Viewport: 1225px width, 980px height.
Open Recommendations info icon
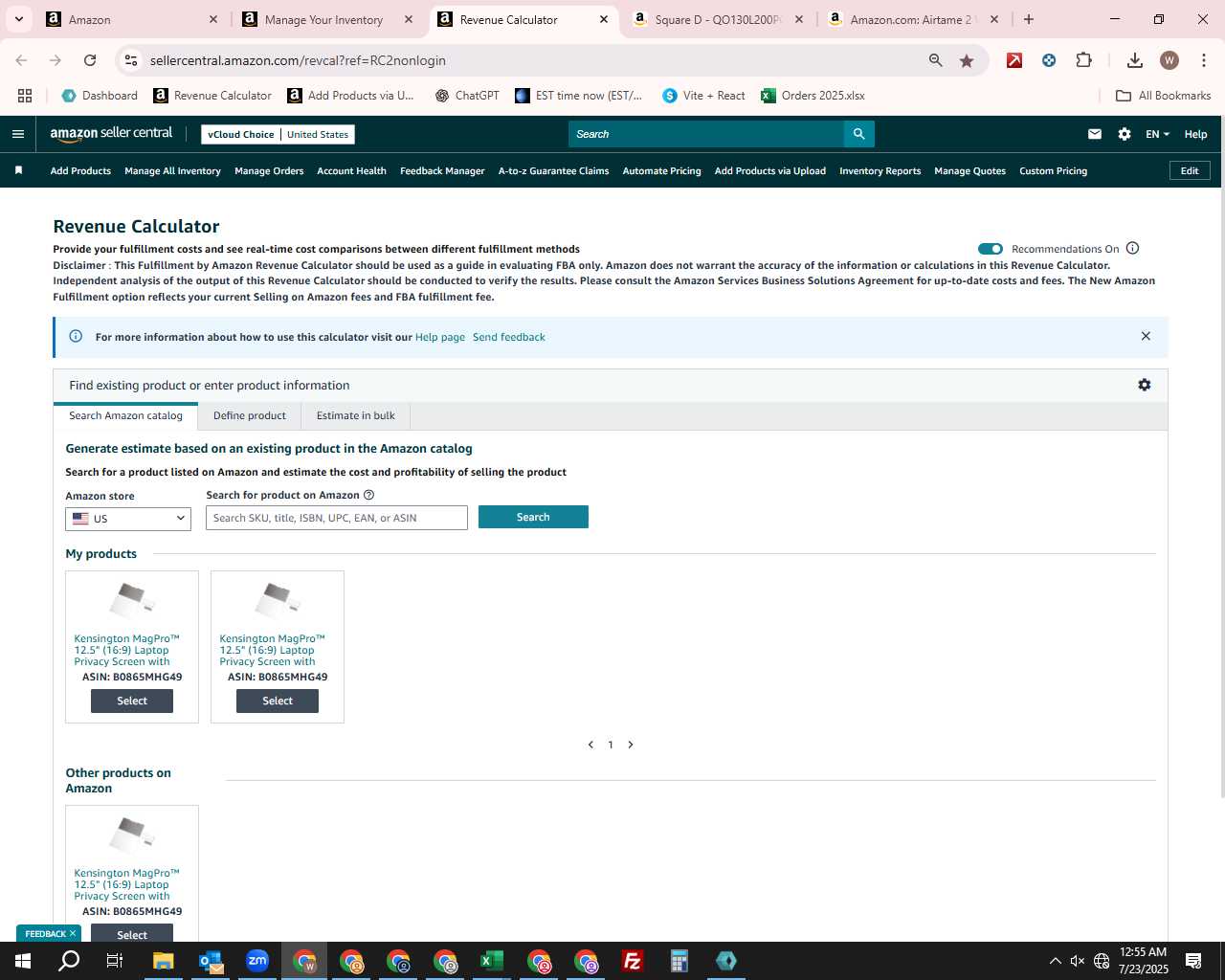coord(1133,249)
